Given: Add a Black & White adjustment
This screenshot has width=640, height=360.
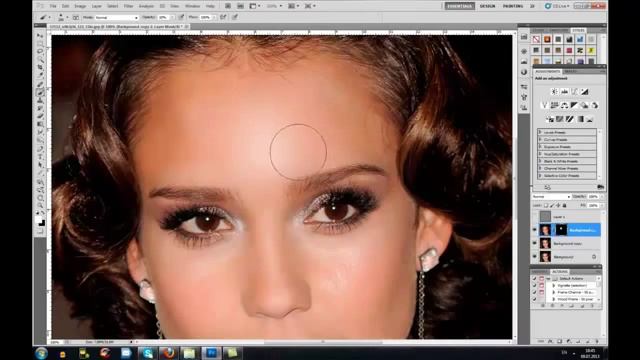Looking at the screenshot, I should (x=574, y=105).
